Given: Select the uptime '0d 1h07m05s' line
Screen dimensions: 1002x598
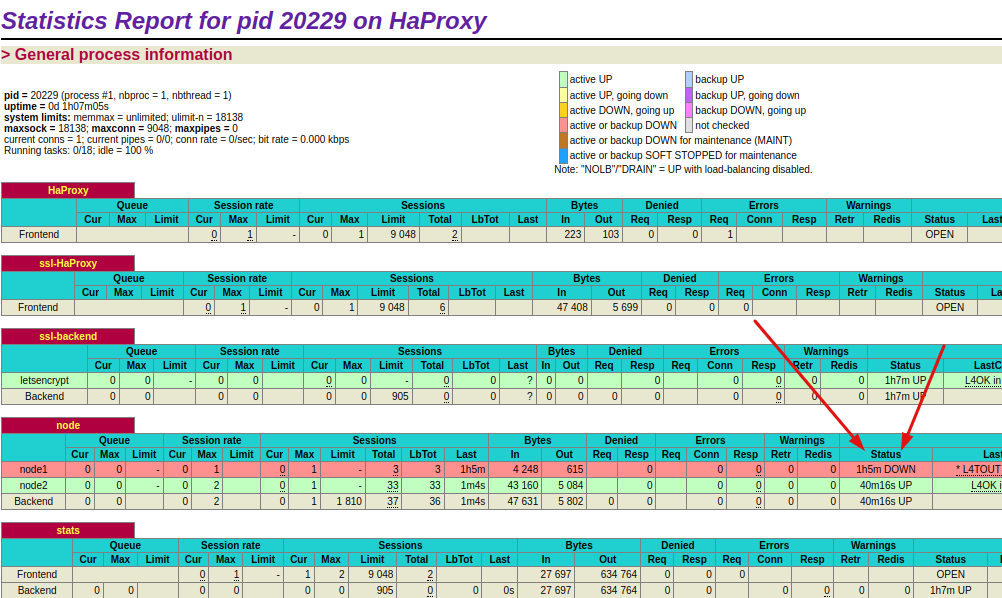Looking at the screenshot, I should [x=56, y=107].
